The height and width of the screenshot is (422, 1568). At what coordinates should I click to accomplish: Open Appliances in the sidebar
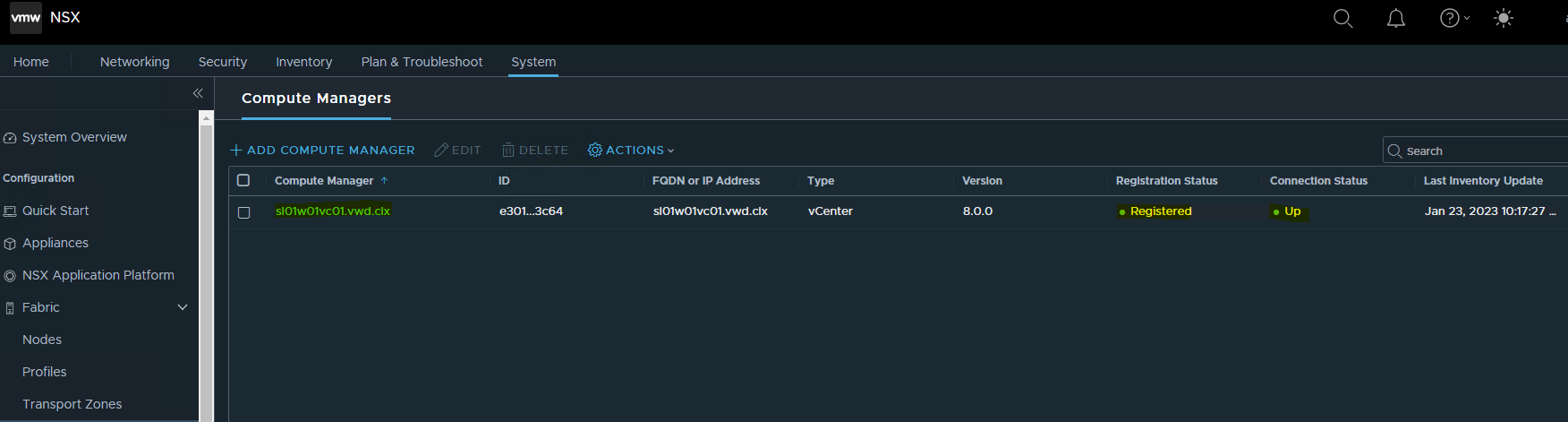tap(55, 243)
